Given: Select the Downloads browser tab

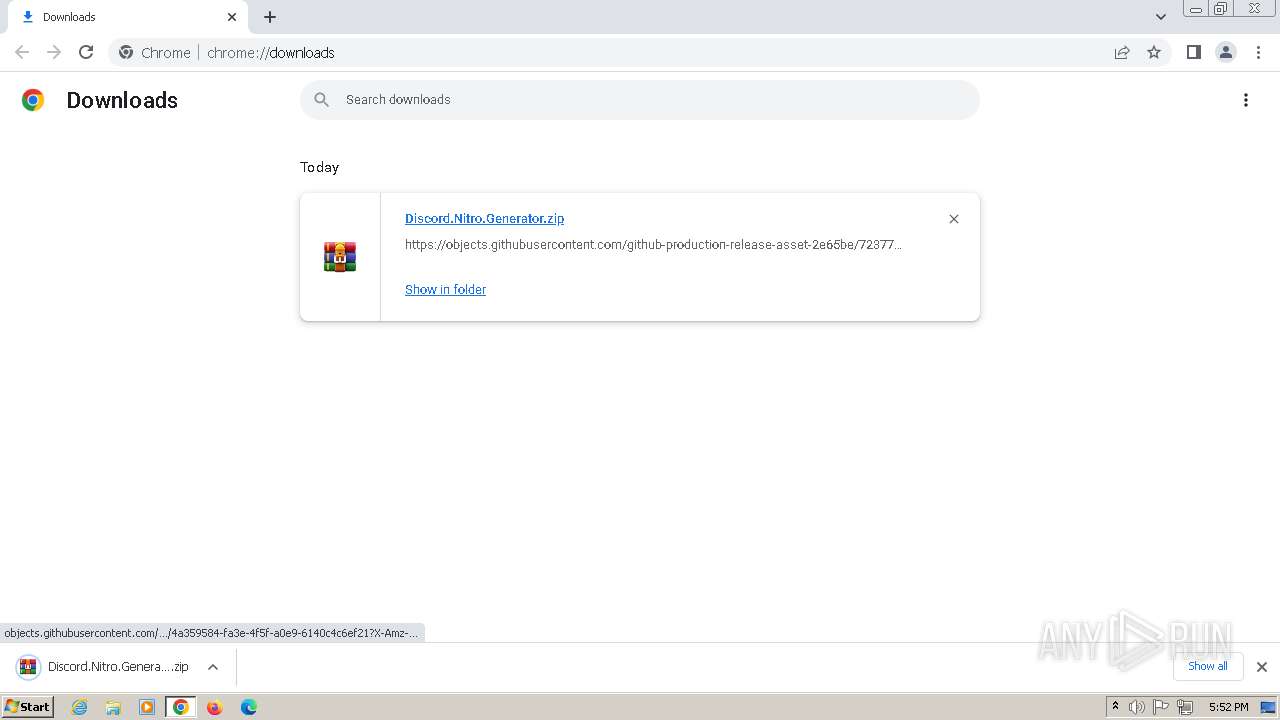Looking at the screenshot, I should pyautogui.click(x=130, y=17).
